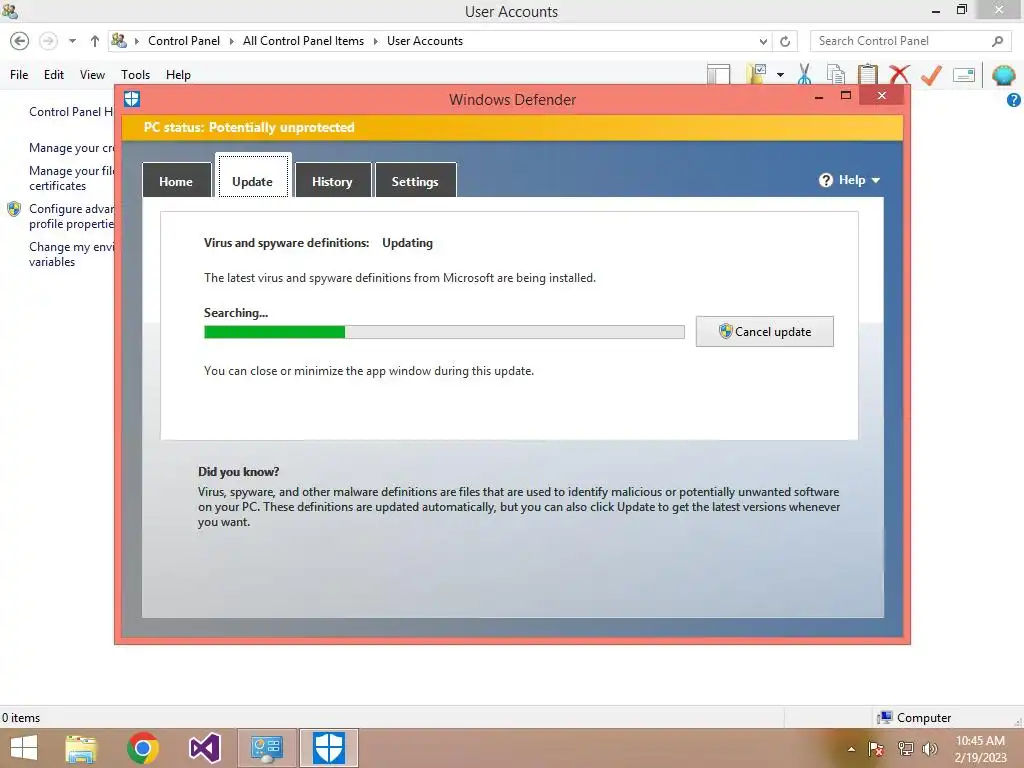Click the scissors Cut icon in toolbar
This screenshot has width=1024, height=768.
(x=805, y=74)
